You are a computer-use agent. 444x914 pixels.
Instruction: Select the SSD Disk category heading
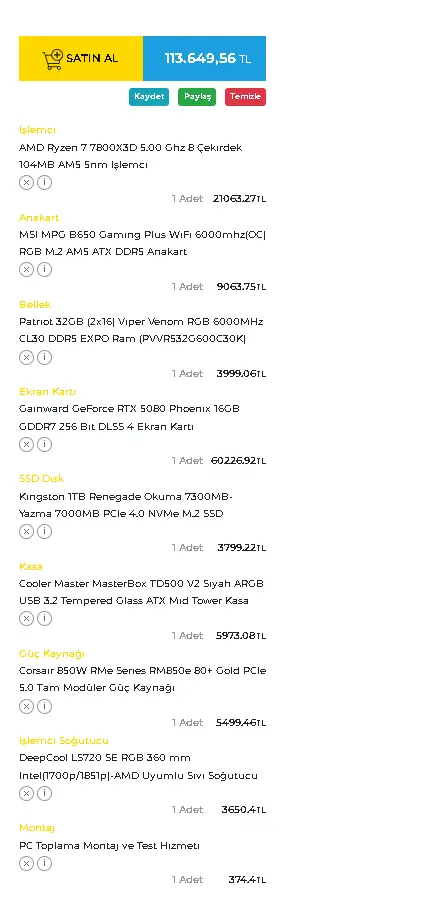[41, 479]
